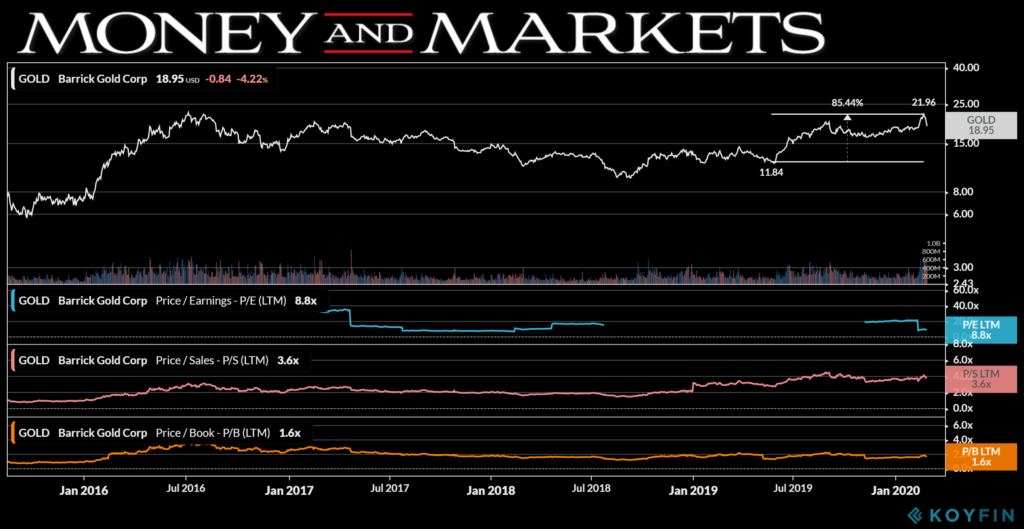Select the Price / Sales - P/S (LTM) label
The image size is (1024, 529).
[212, 361]
